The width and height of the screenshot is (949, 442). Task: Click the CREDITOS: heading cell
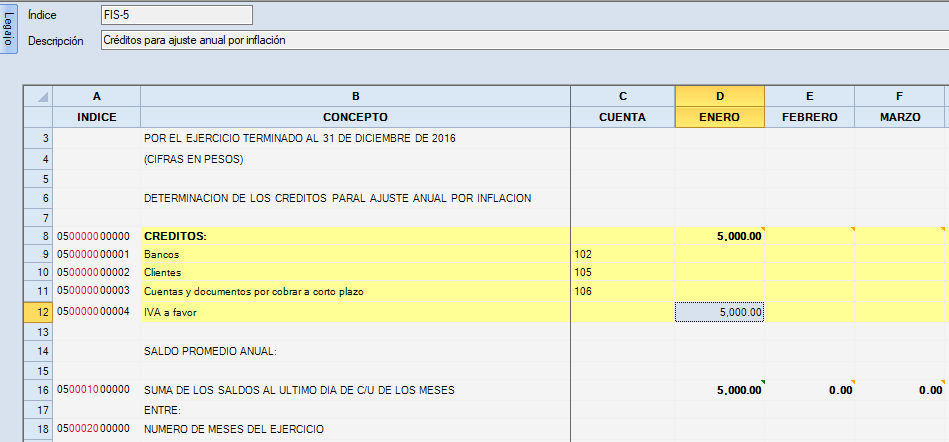pos(355,236)
